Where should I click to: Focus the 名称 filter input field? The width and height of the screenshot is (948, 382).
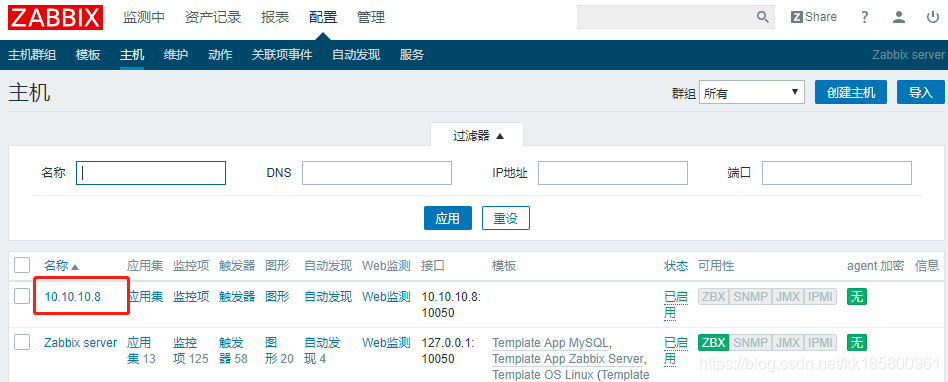click(151, 173)
